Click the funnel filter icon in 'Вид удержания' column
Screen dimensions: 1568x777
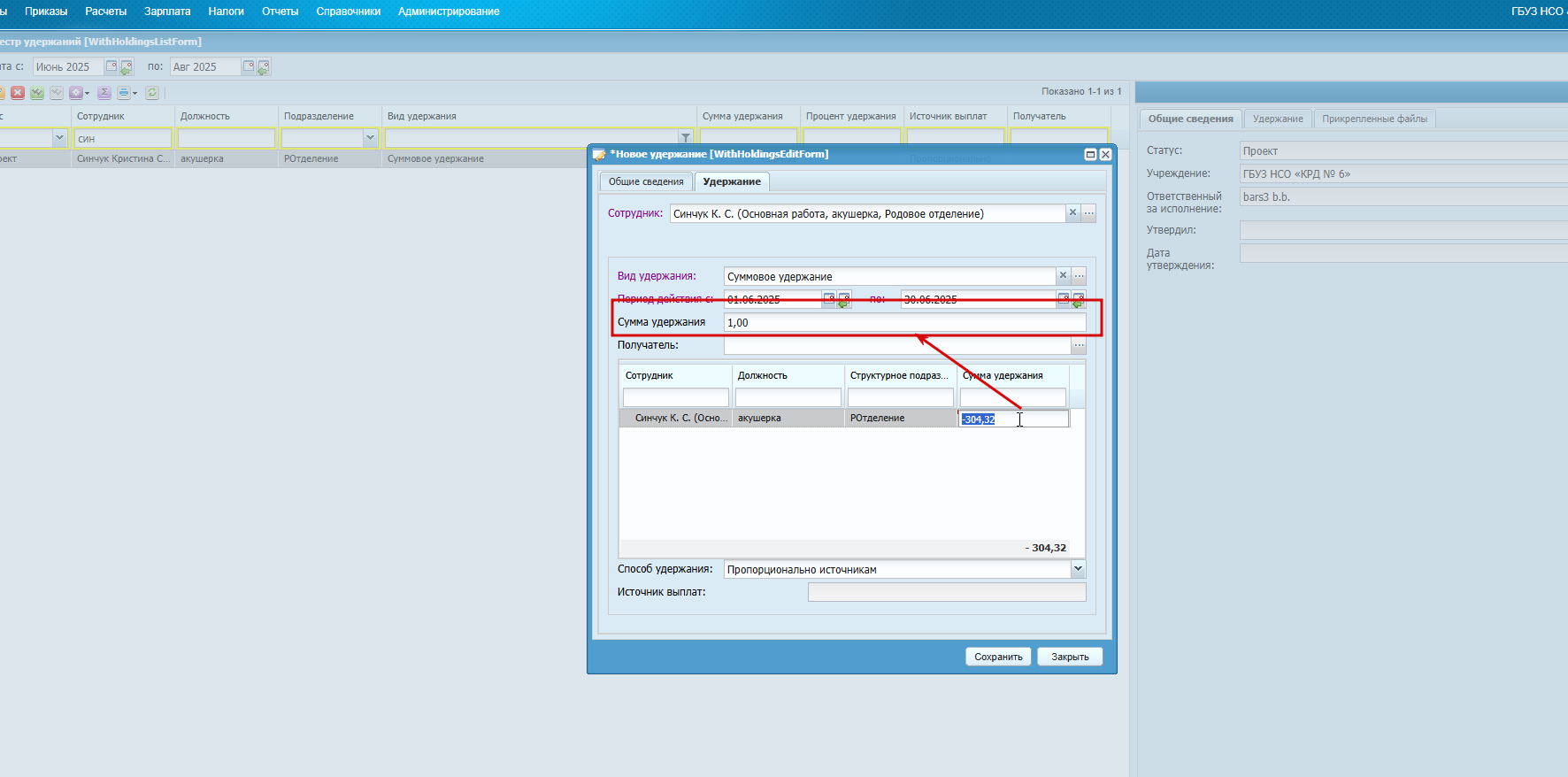686,138
